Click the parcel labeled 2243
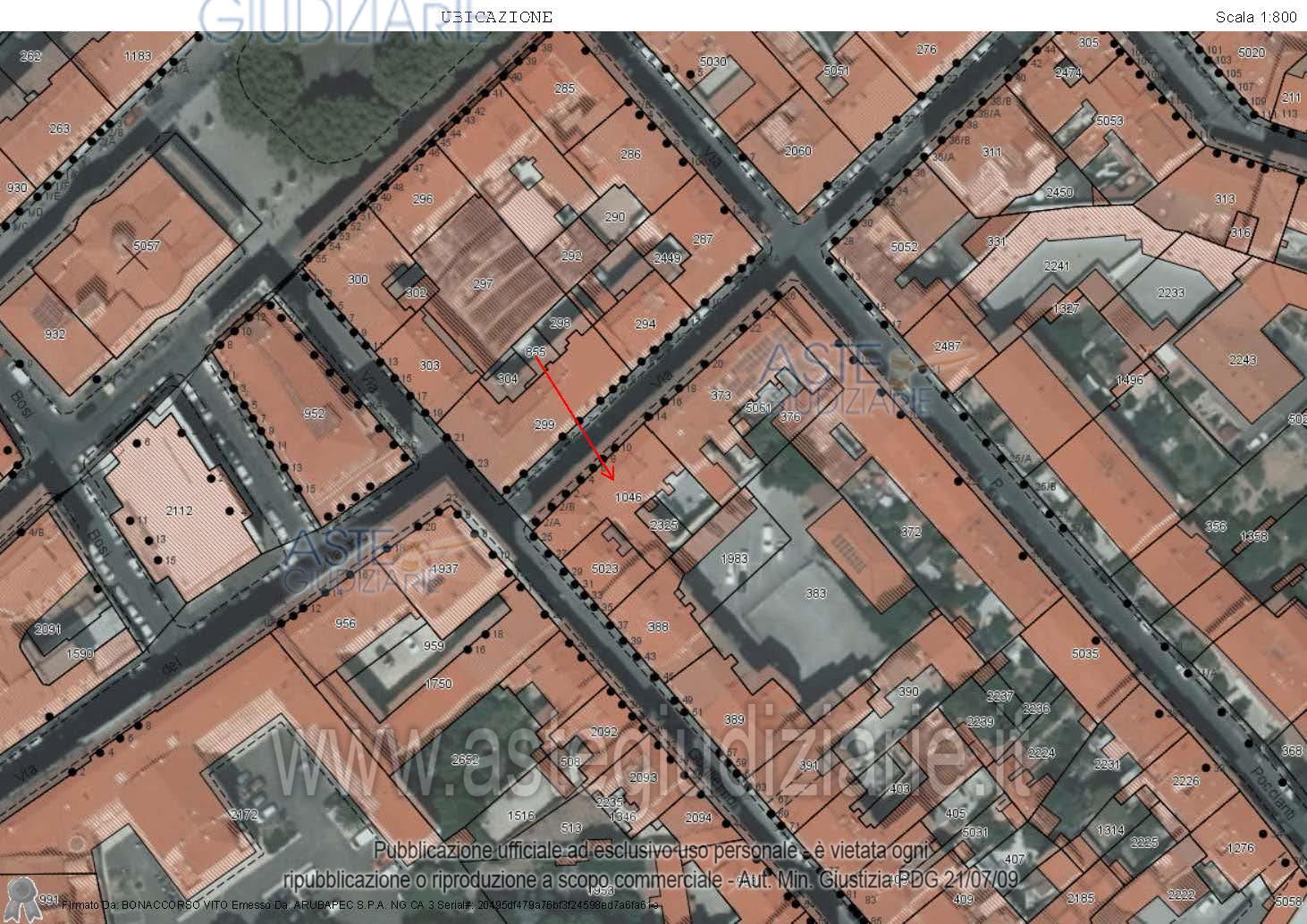This screenshot has width=1307, height=924. click(1243, 359)
